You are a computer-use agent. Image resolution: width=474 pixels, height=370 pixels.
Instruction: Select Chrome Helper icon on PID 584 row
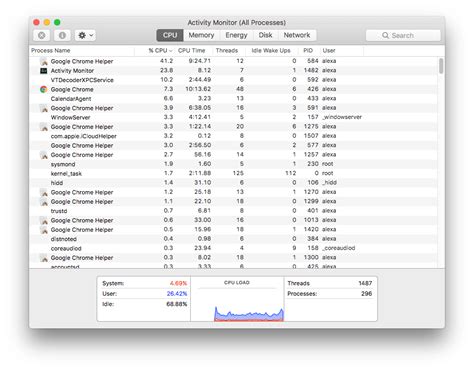43,61
